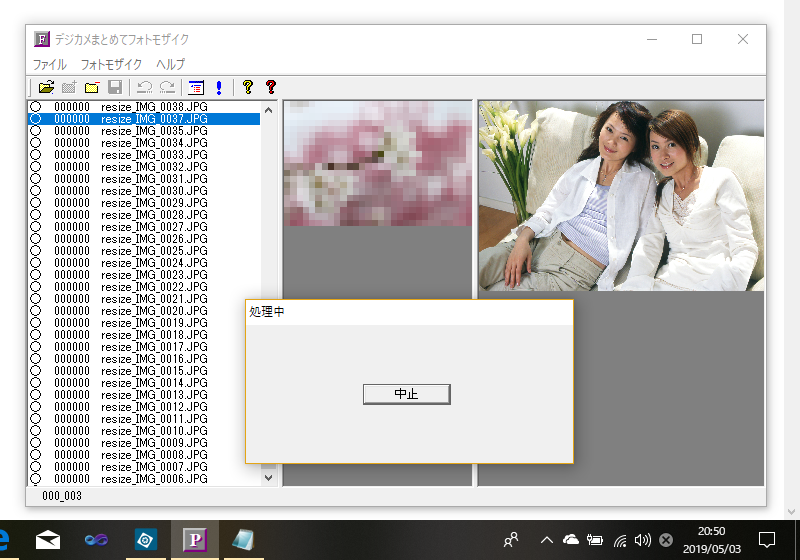Click the floppy disk save icon
Image resolution: width=800 pixels, height=560 pixels.
pyautogui.click(x=115, y=87)
